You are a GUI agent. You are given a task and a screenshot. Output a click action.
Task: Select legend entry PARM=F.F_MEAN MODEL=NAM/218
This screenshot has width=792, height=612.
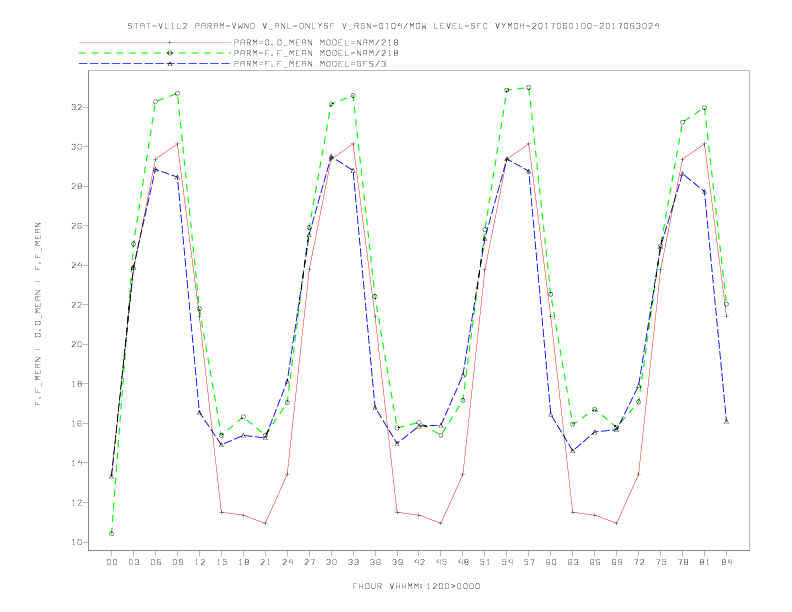click(x=316, y=53)
